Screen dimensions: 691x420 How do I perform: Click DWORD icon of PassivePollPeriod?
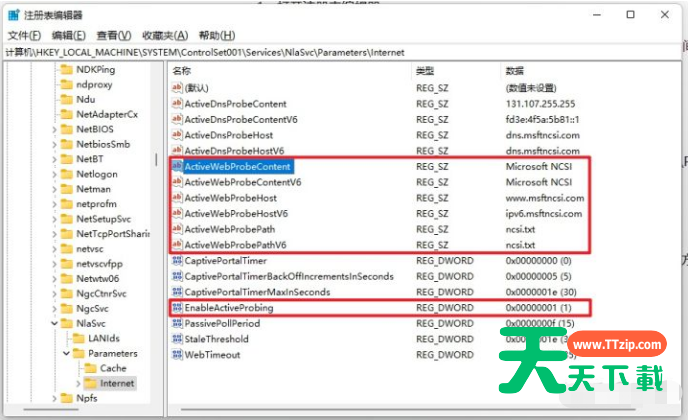[x=177, y=323]
